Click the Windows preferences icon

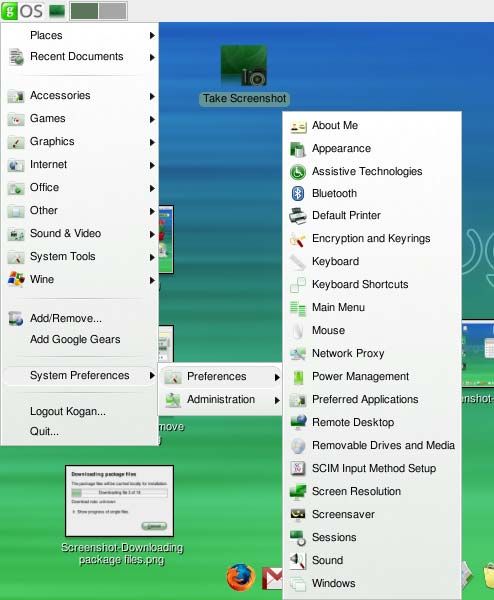[x=298, y=583]
